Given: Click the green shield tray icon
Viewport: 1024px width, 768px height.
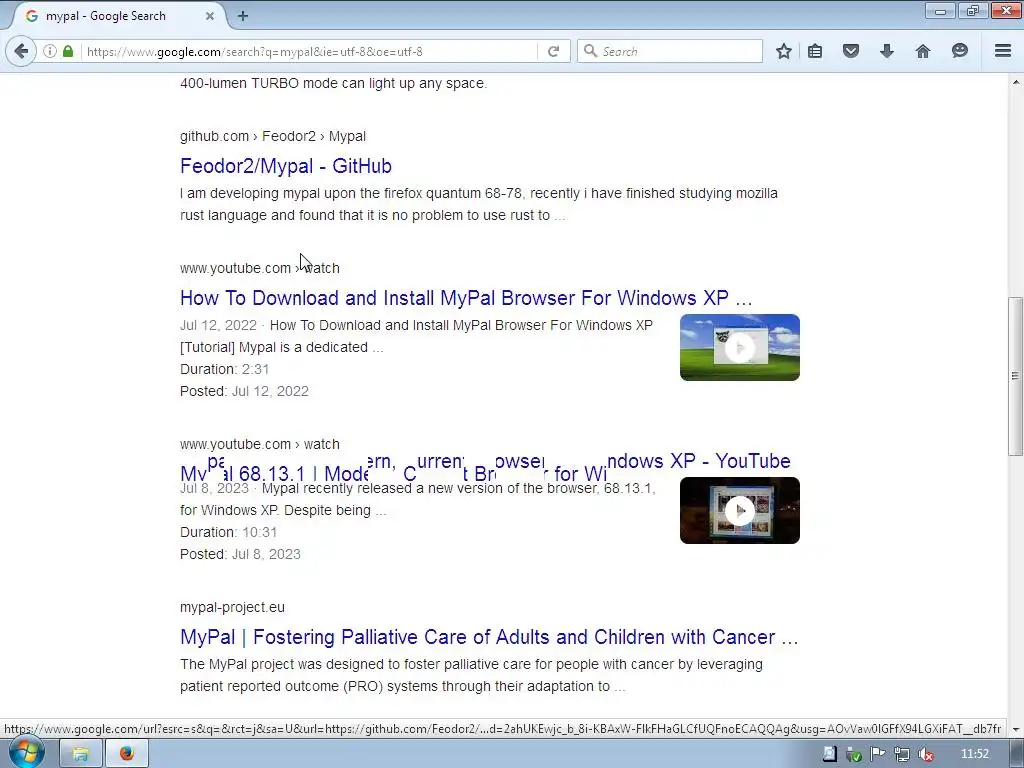Looking at the screenshot, I should [854, 754].
